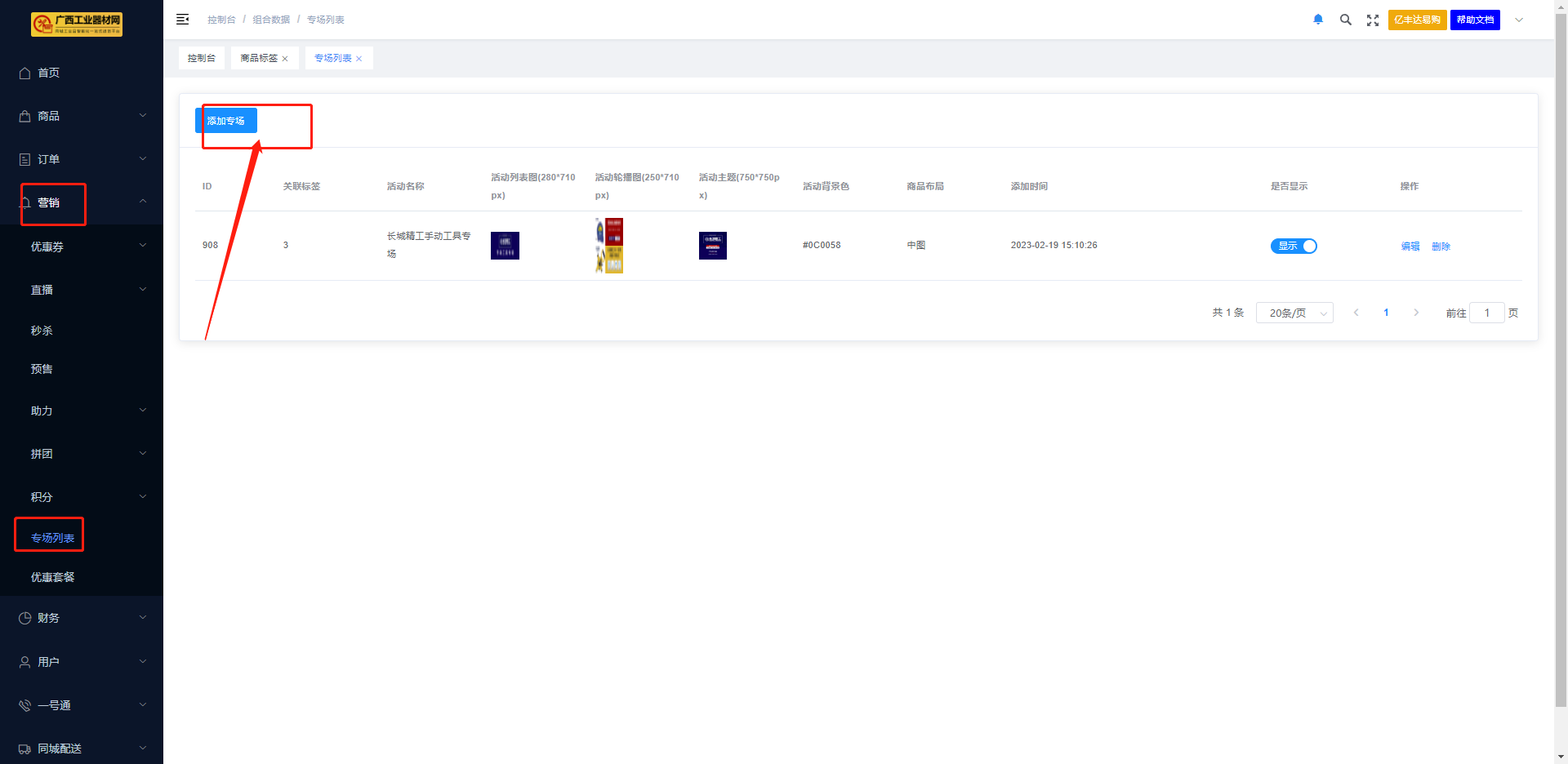Expand the user account dropdown arrow
The height and width of the screenshot is (764, 1568).
point(1519,20)
